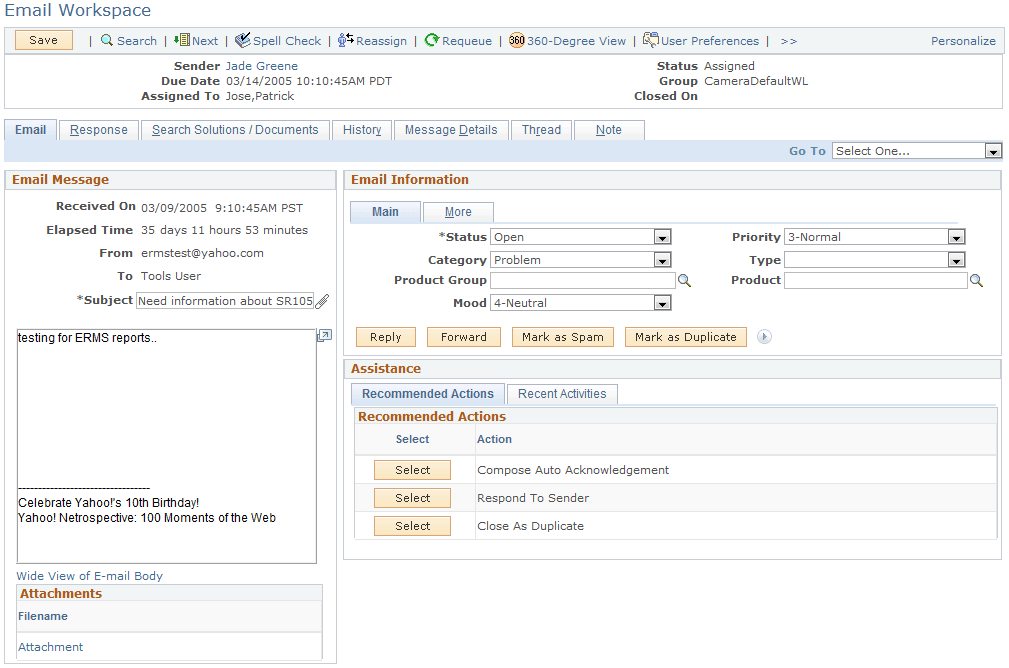The image size is (1009, 668).
Task: Click the Requeue green arrow icon
Action: pyautogui.click(x=432, y=40)
